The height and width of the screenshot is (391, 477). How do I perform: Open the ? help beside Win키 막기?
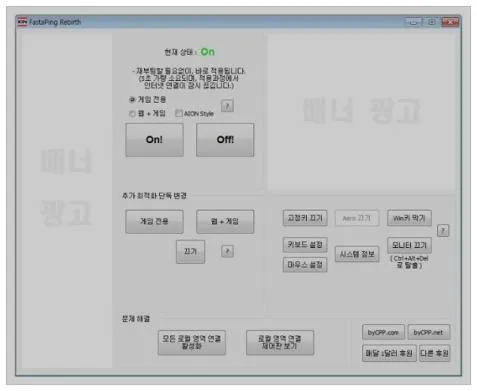click(443, 230)
